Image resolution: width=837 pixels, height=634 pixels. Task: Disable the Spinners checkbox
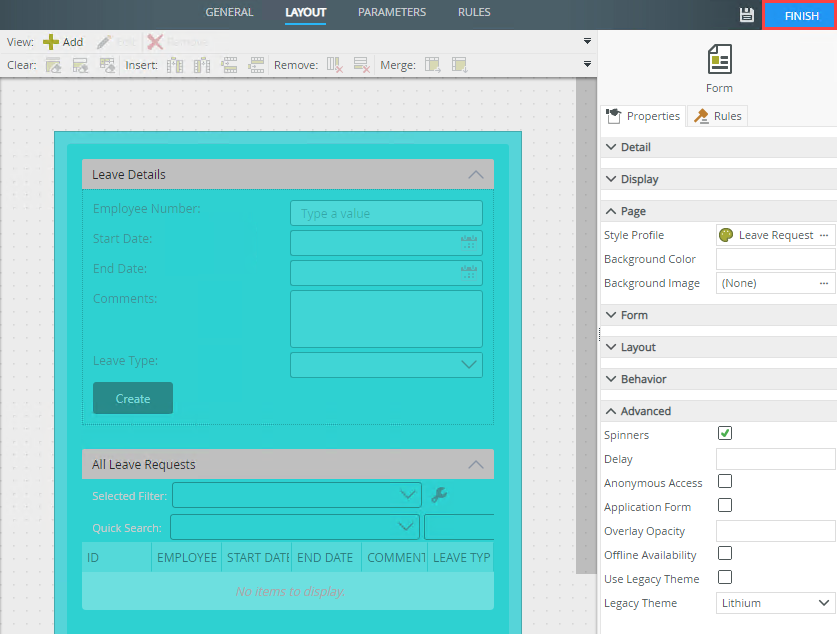coord(725,434)
